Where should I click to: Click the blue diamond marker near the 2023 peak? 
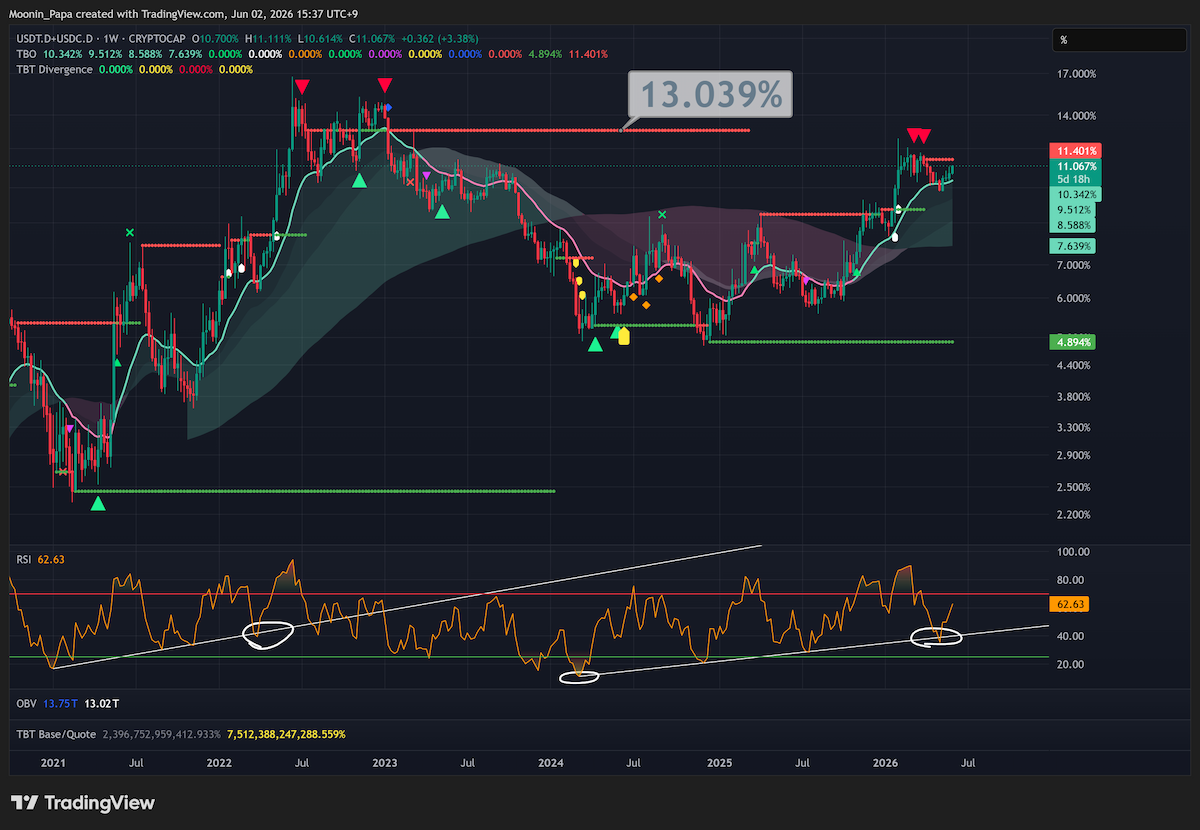[x=388, y=107]
